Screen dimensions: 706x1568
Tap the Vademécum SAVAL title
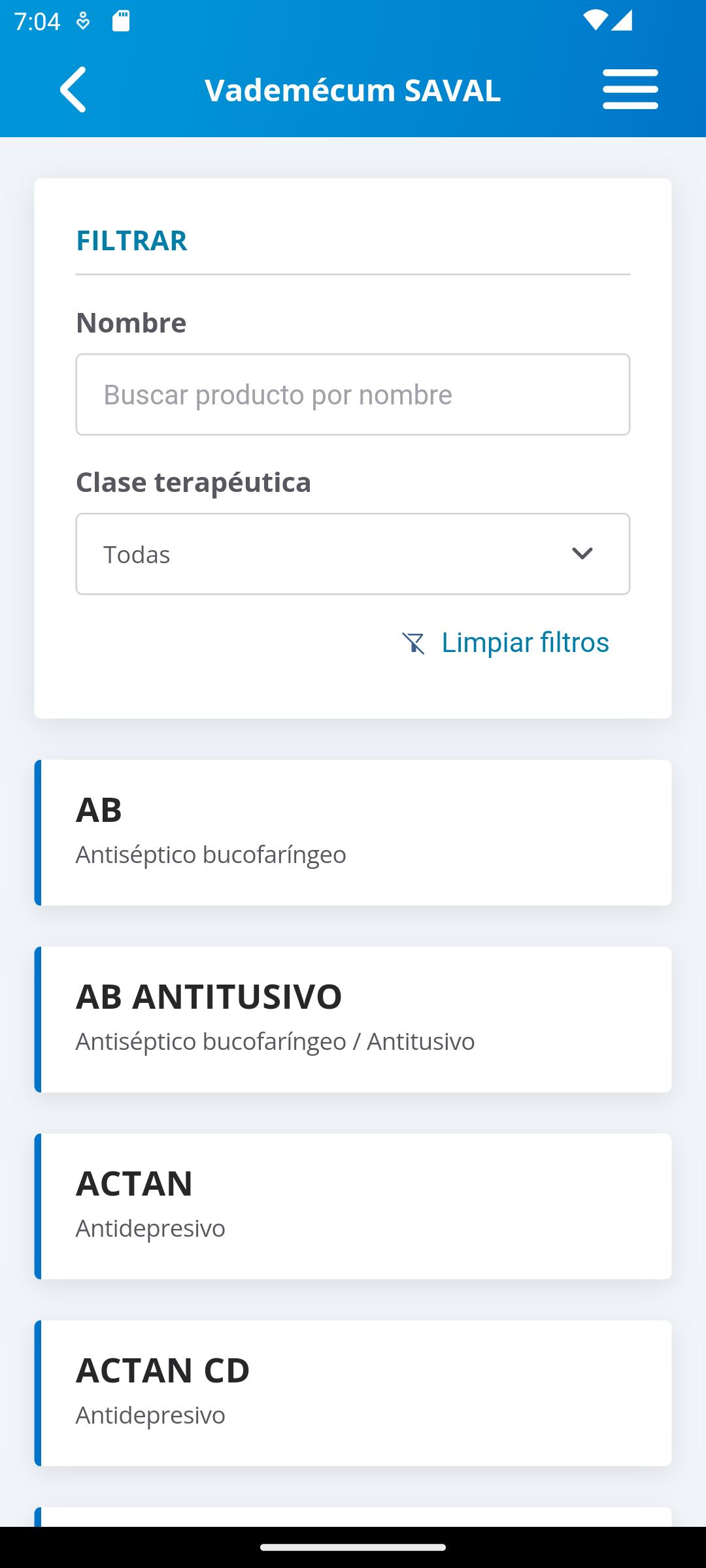353,90
